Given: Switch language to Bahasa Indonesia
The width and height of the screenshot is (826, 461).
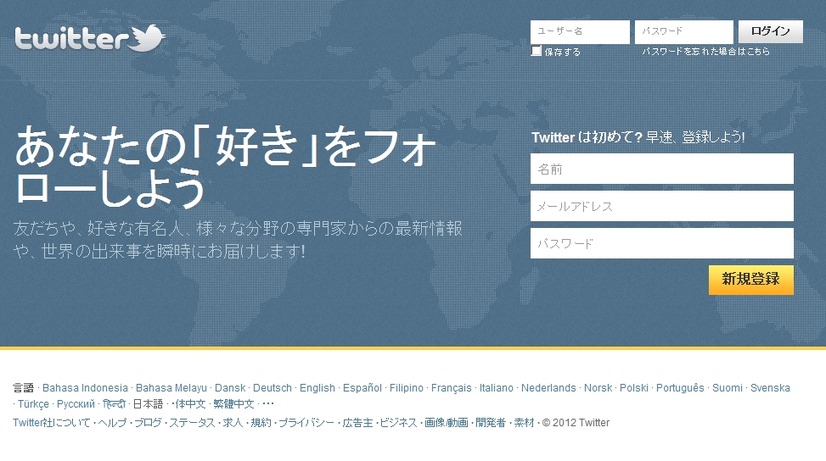Looking at the screenshot, I should (85, 388).
